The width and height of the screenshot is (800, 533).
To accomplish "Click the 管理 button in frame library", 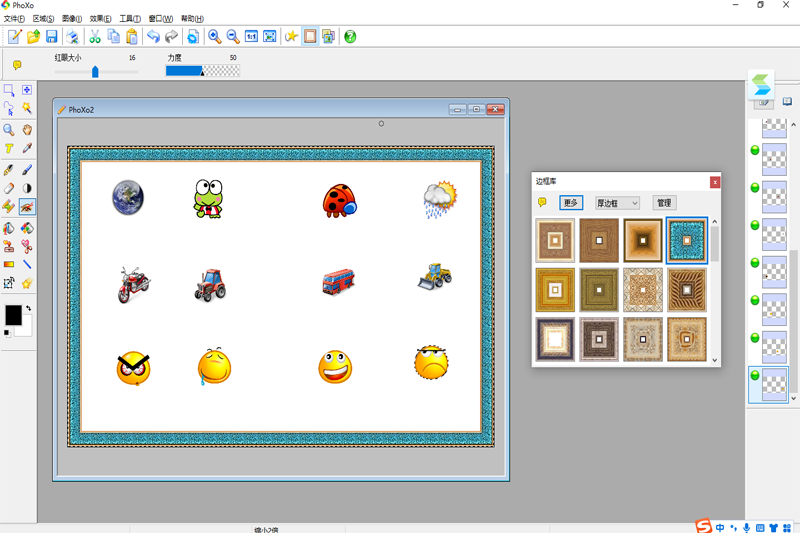I will tap(664, 203).
